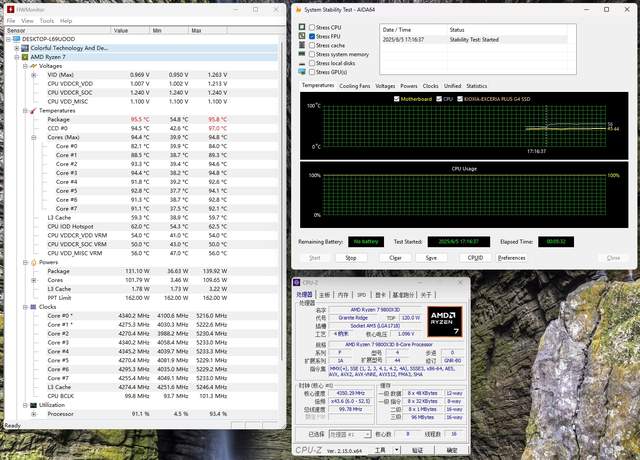Image resolution: width=640 pixels, height=460 pixels.
Task: Enable the Stress cache checkbox
Action: [312, 45]
